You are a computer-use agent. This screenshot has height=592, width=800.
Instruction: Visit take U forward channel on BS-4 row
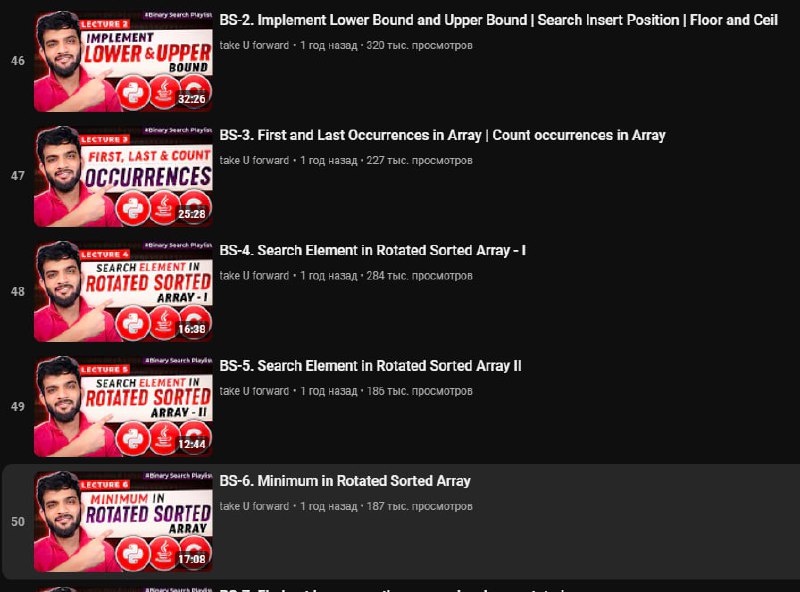click(254, 276)
